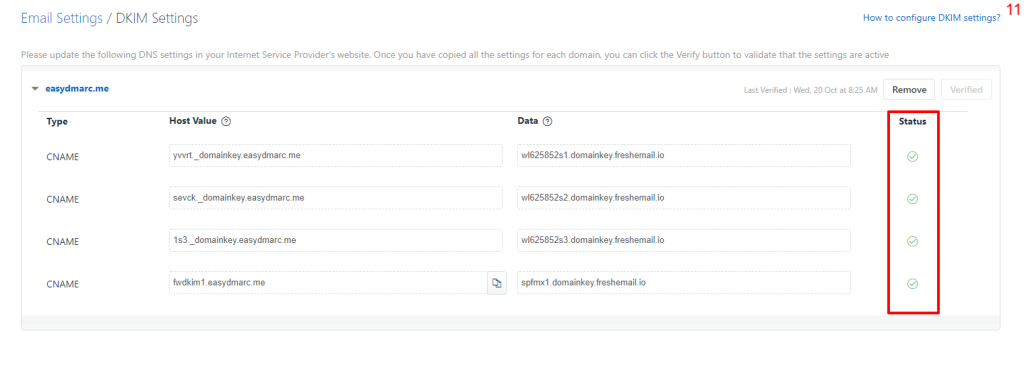
Task: Click CNAME in the sevck row
Action: pyautogui.click(x=63, y=199)
